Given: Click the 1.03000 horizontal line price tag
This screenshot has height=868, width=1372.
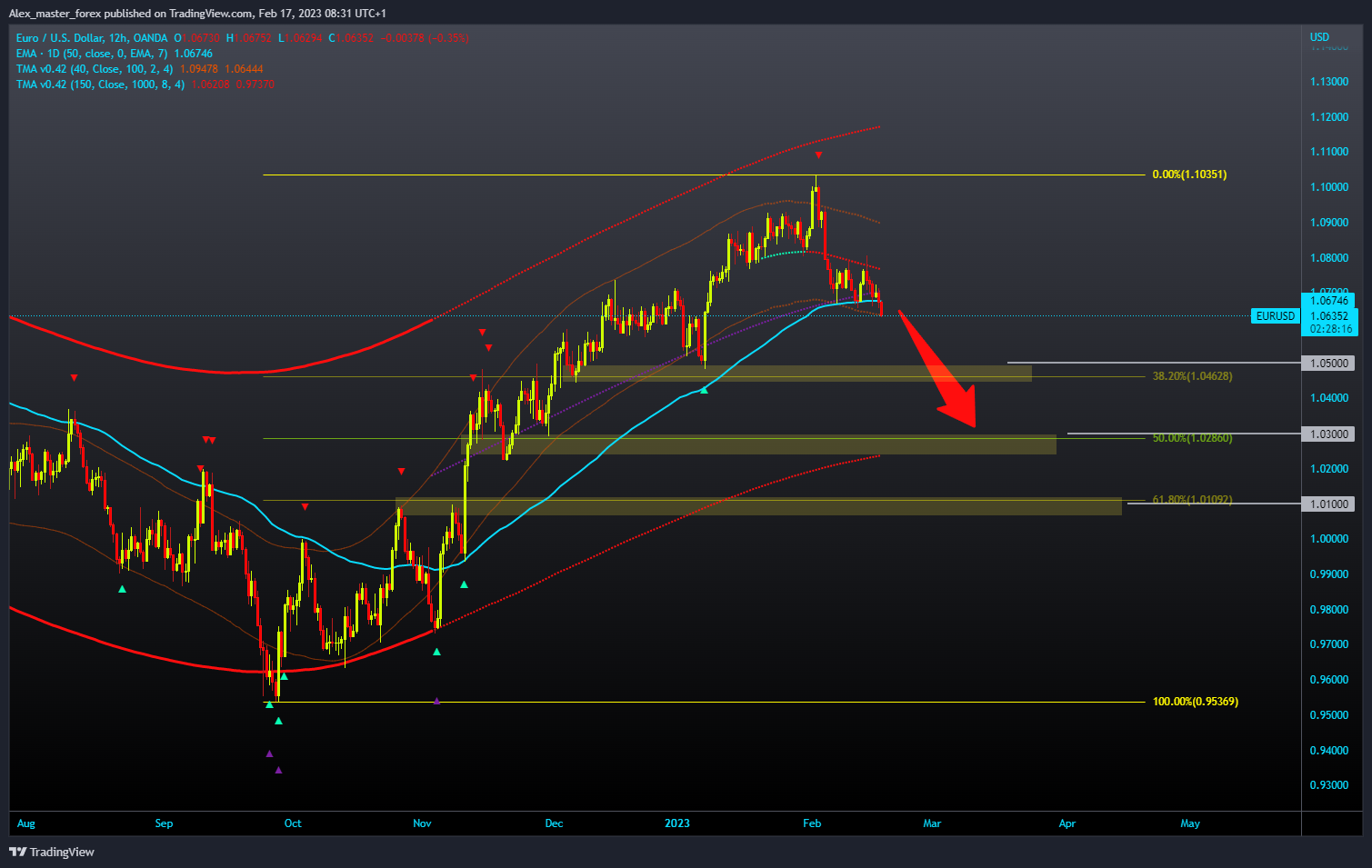Looking at the screenshot, I should coord(1328,434).
